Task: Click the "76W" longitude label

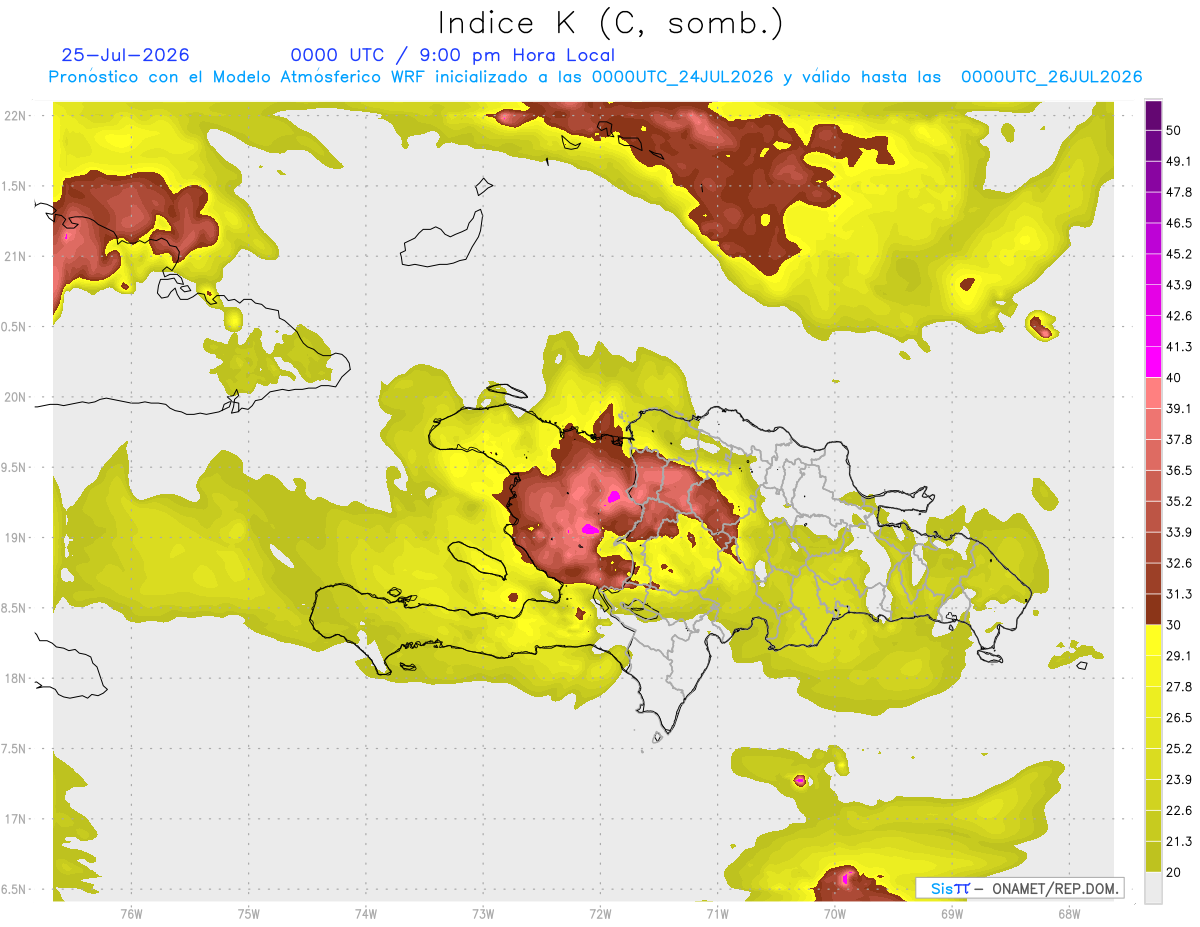Action: pos(131,914)
